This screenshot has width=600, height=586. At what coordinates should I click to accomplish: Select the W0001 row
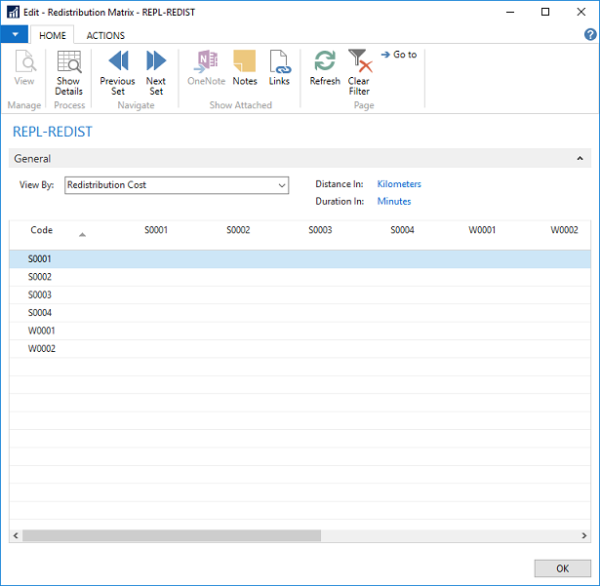41,331
